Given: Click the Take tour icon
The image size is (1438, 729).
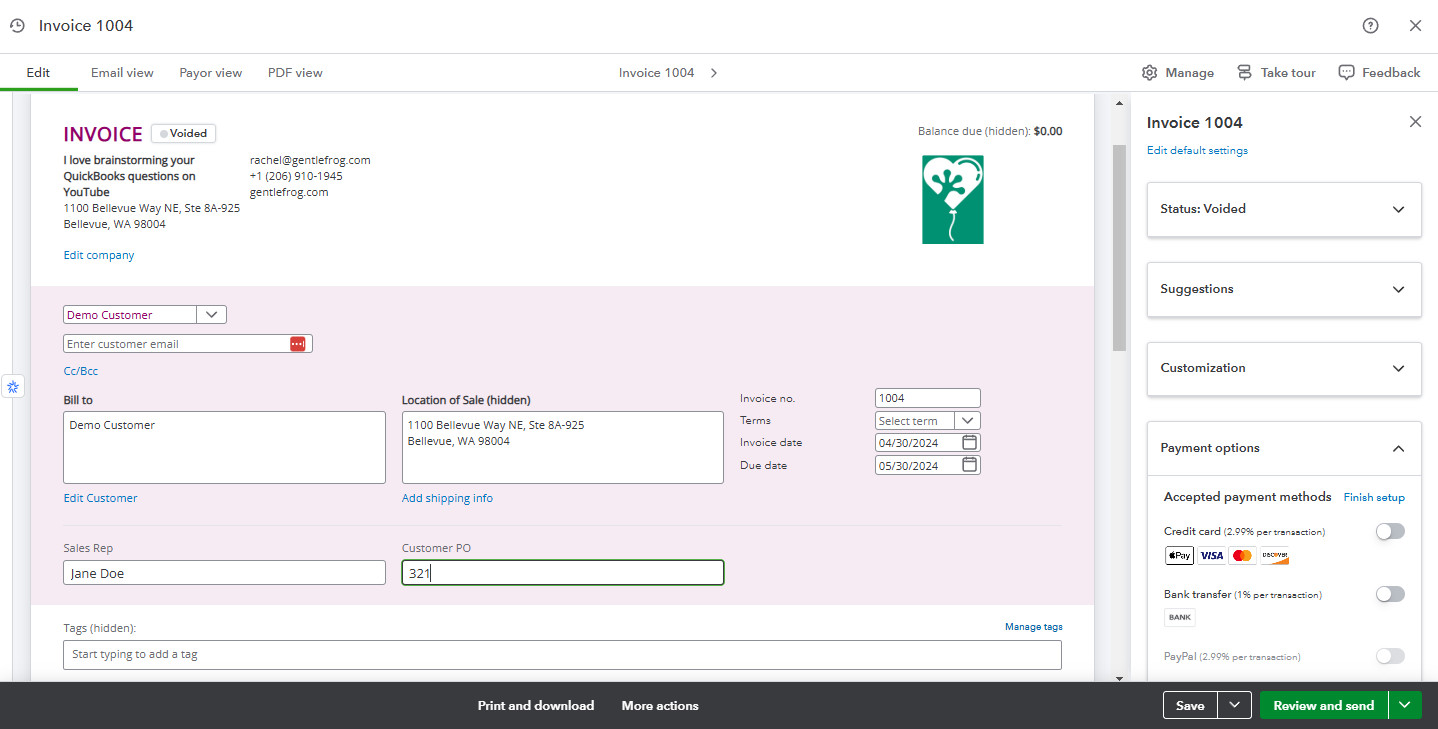Looking at the screenshot, I should pyautogui.click(x=1244, y=73).
